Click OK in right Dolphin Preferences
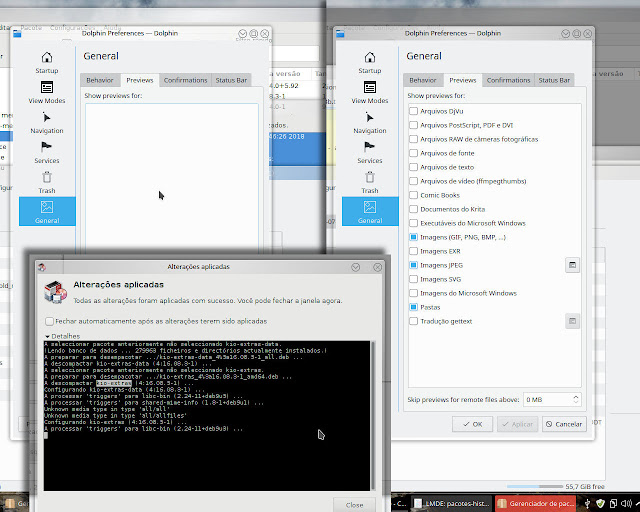640x512 pixels. click(472, 424)
